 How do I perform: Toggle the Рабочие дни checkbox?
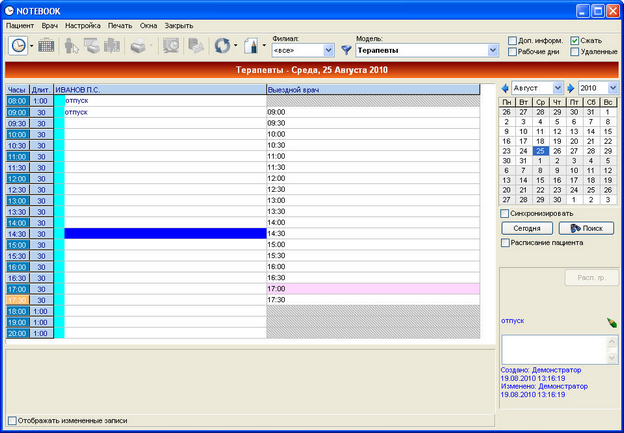pyautogui.click(x=512, y=52)
